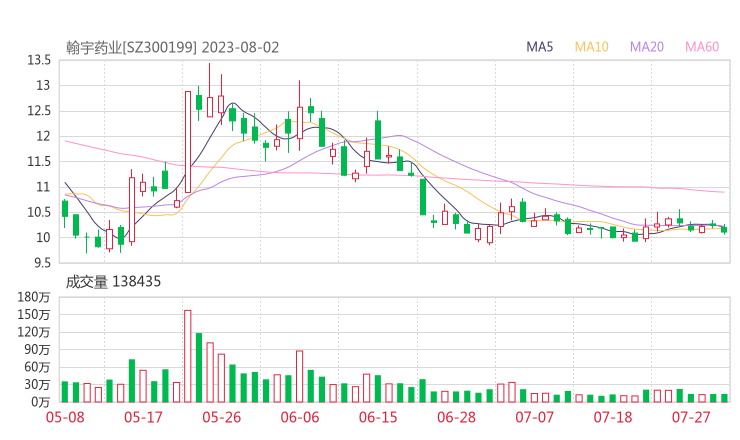The width and height of the screenshot is (740, 440).
Task: Select the 05-17 date axis label
Action: point(143,417)
